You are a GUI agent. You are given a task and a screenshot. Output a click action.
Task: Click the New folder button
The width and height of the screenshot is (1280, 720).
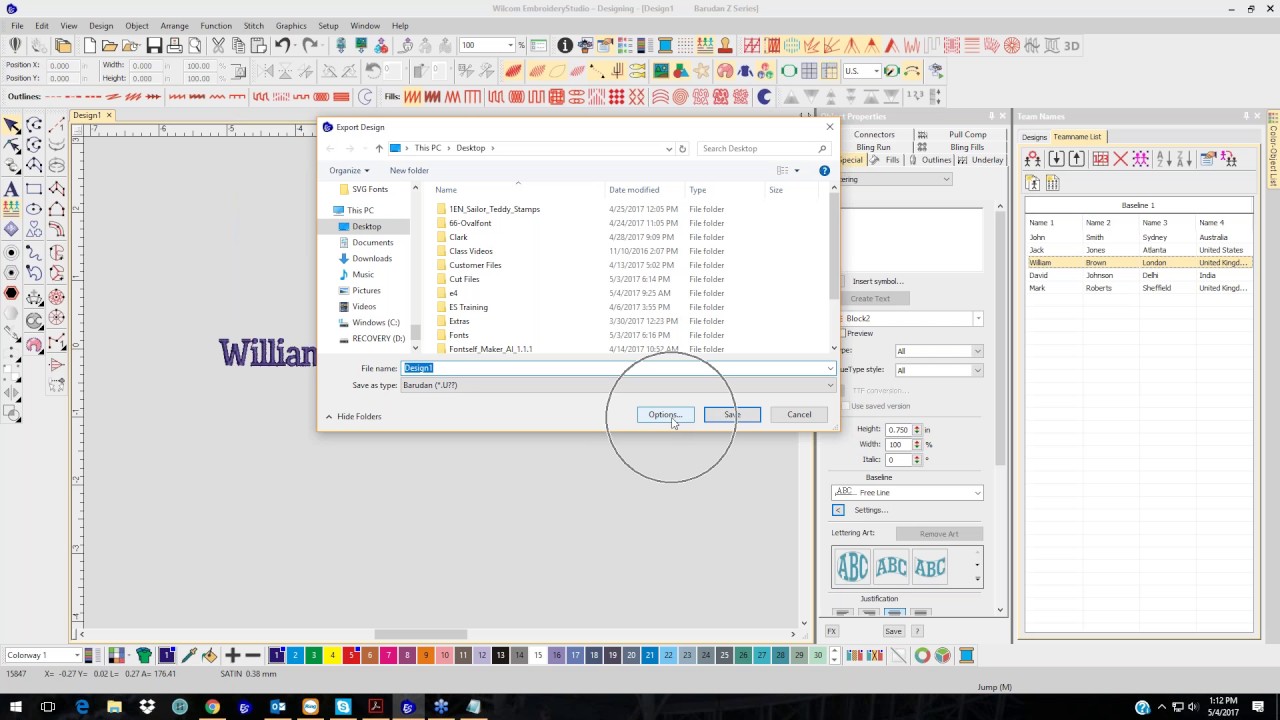[409, 170]
